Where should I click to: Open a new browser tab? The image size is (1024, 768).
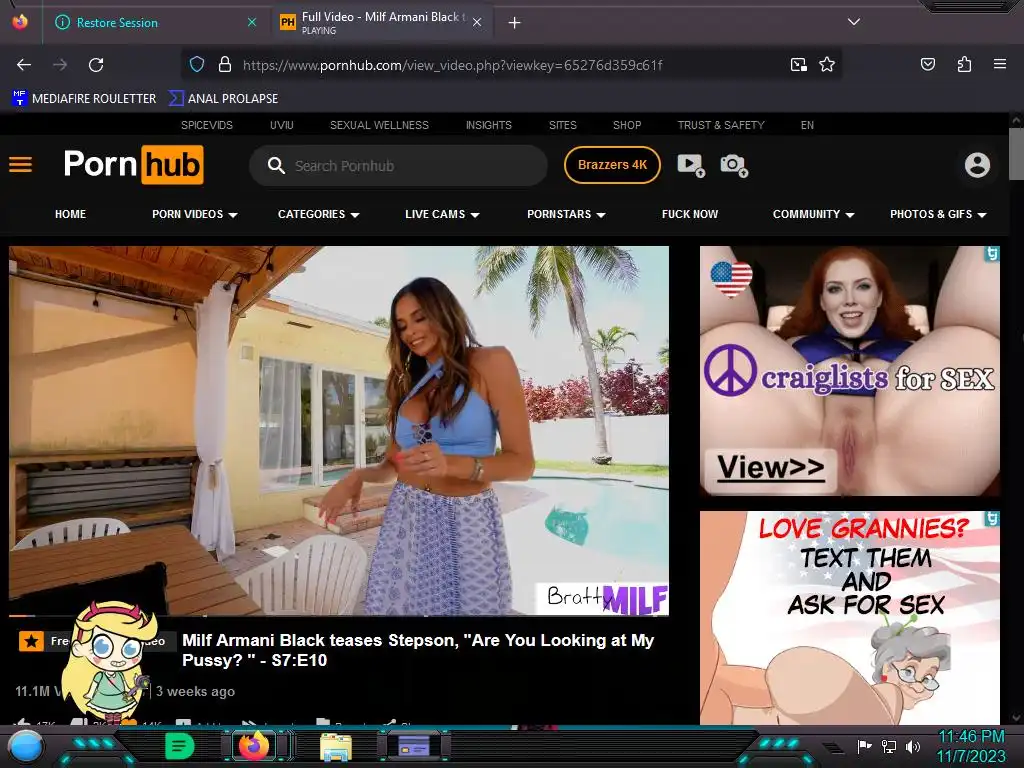click(515, 23)
